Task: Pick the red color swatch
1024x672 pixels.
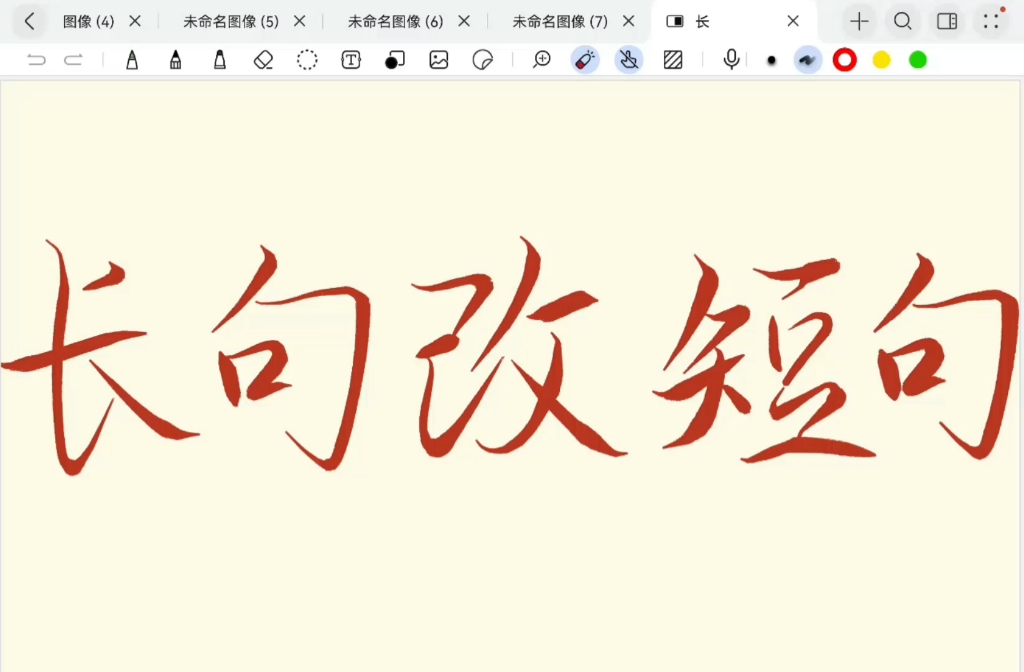Action: pos(844,60)
